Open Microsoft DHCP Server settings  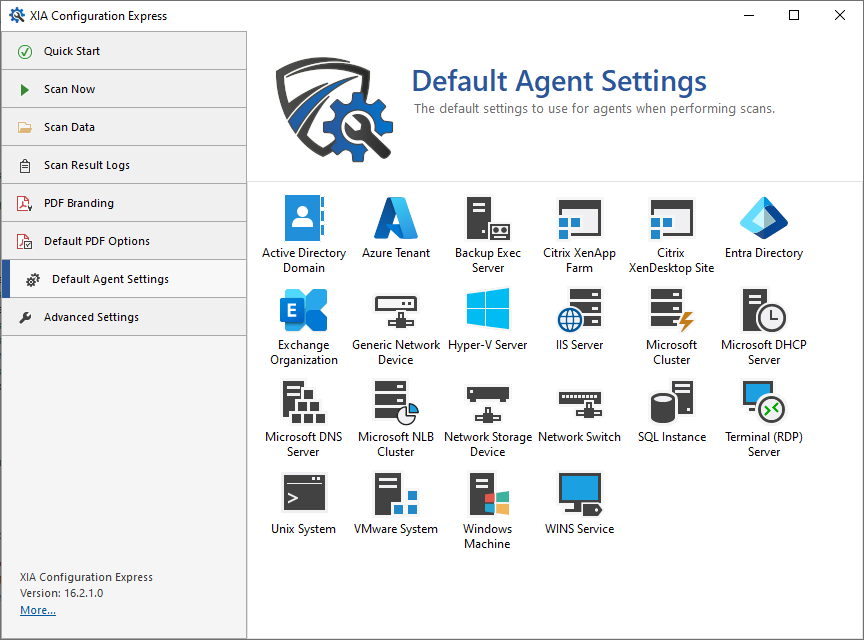(764, 326)
